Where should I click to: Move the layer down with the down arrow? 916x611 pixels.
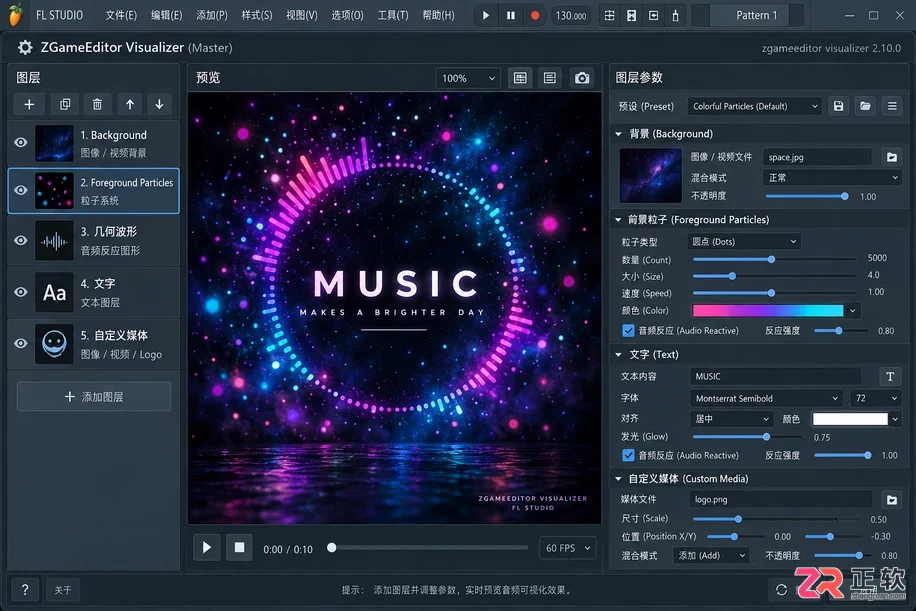(x=159, y=105)
